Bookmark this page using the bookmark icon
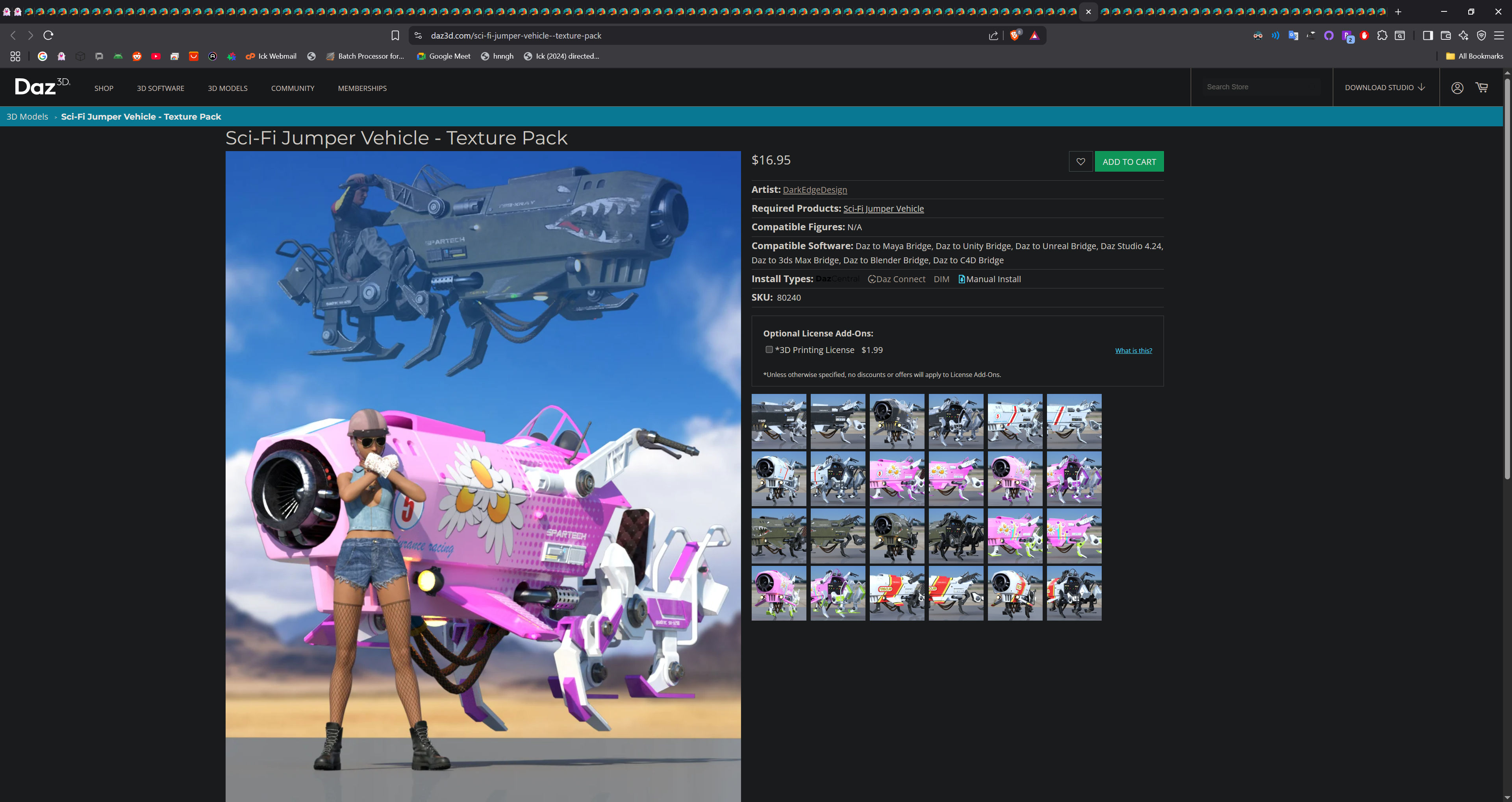The image size is (1512, 802). click(x=395, y=36)
